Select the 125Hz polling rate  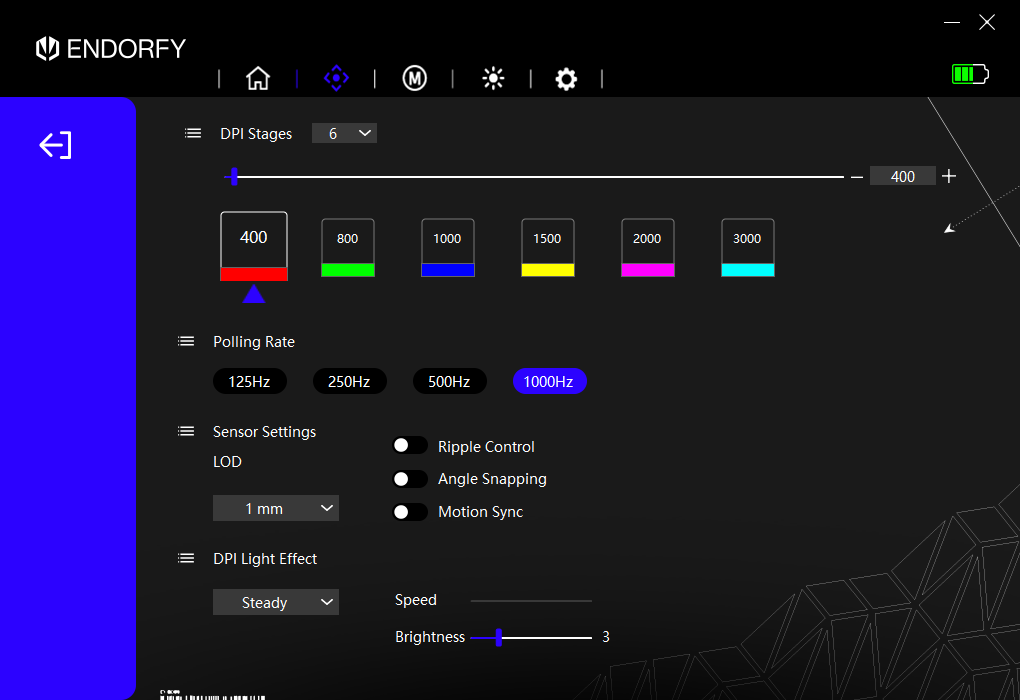pos(249,381)
